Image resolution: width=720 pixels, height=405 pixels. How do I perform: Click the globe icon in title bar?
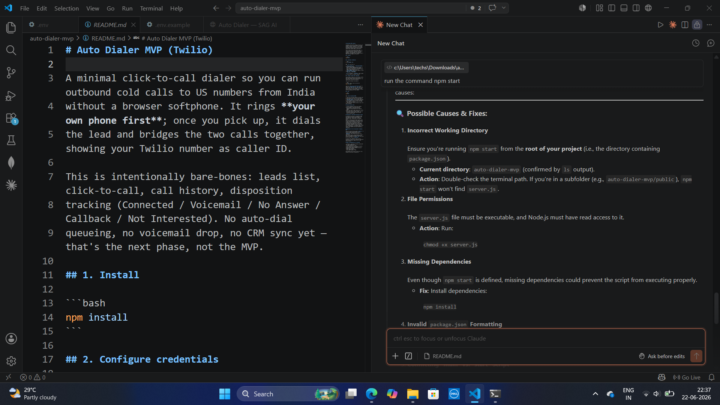pos(648,8)
